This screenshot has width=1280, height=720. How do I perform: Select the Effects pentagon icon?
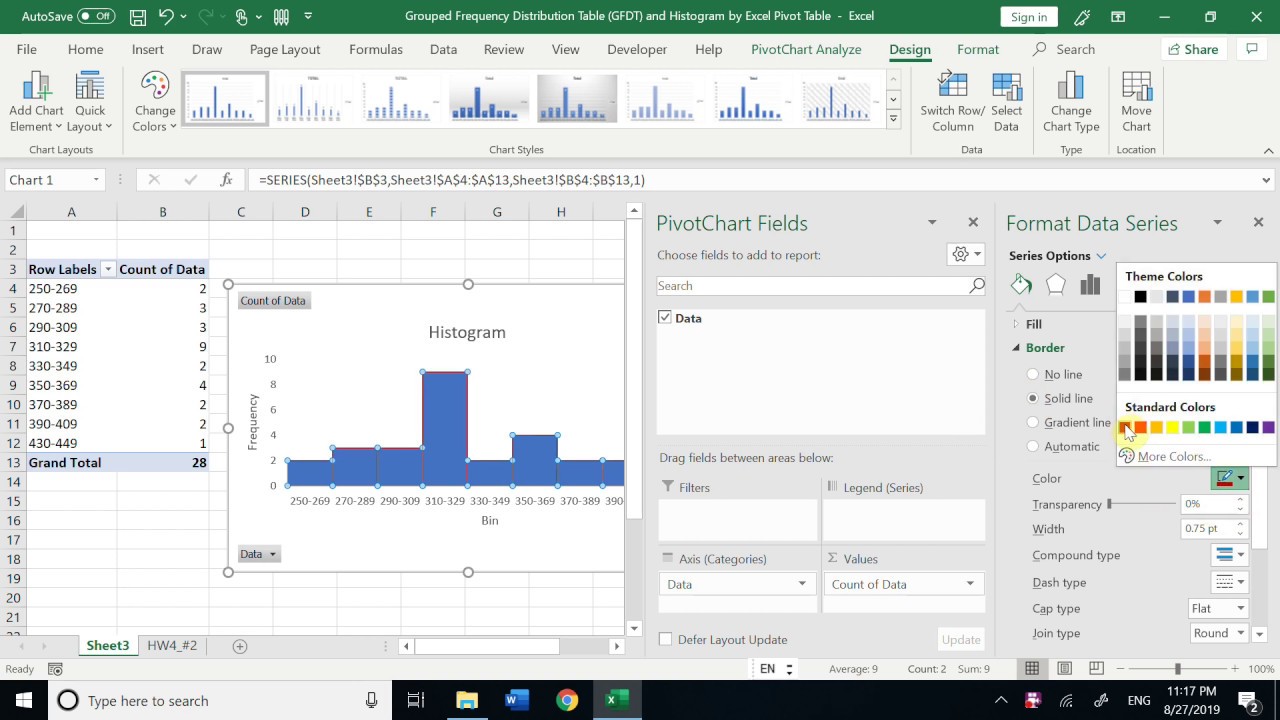1055,285
